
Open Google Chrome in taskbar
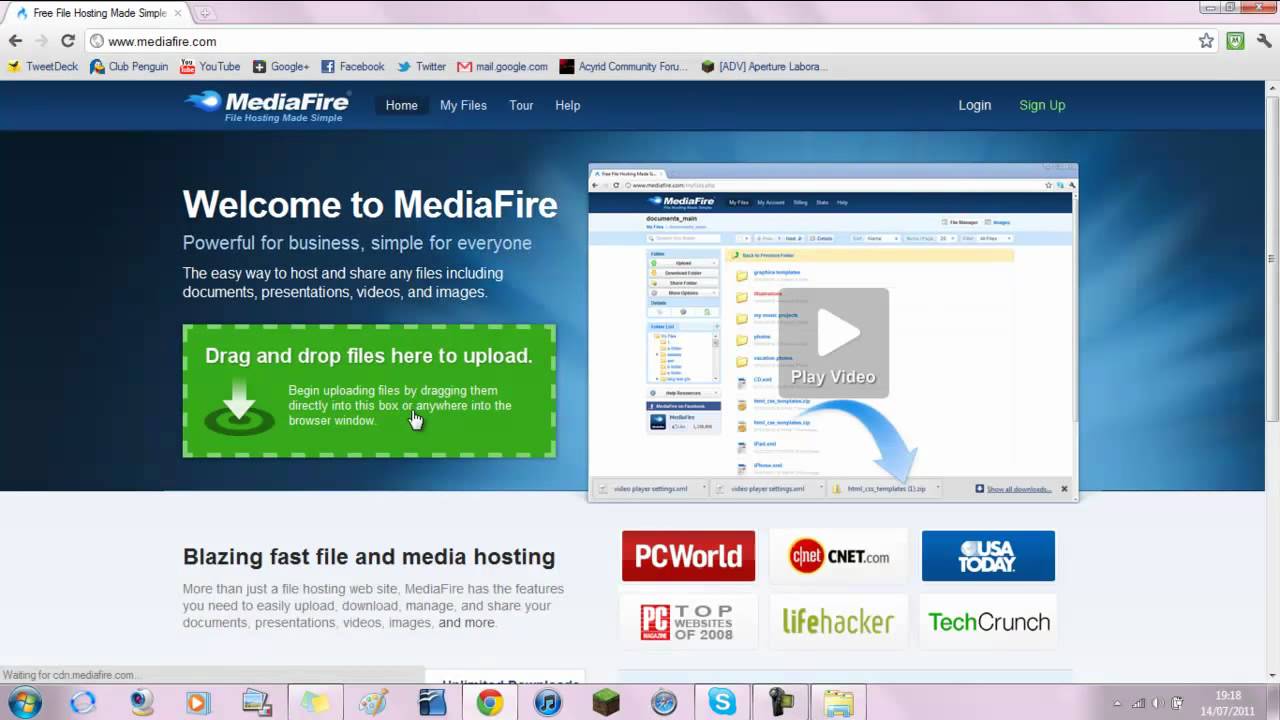tap(489, 703)
